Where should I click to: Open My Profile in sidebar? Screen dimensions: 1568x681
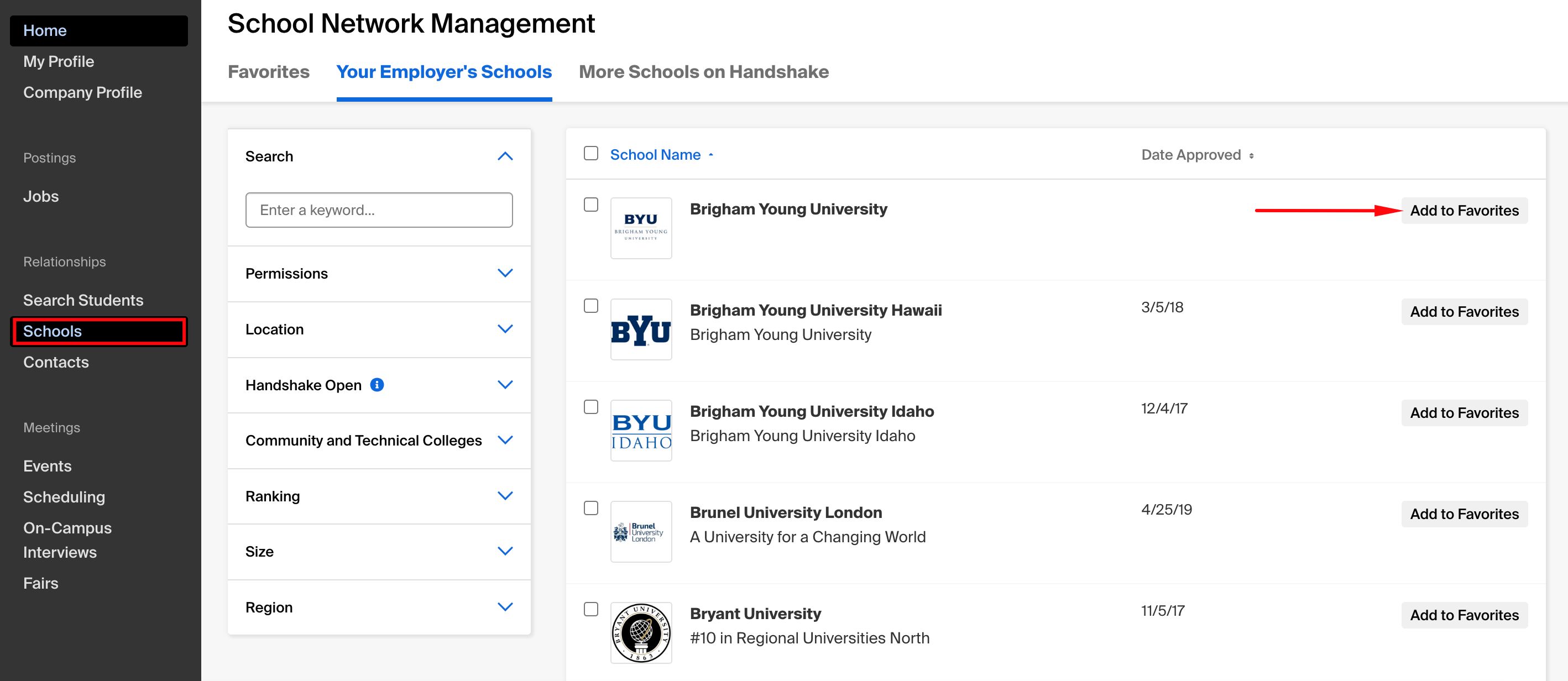coord(59,61)
